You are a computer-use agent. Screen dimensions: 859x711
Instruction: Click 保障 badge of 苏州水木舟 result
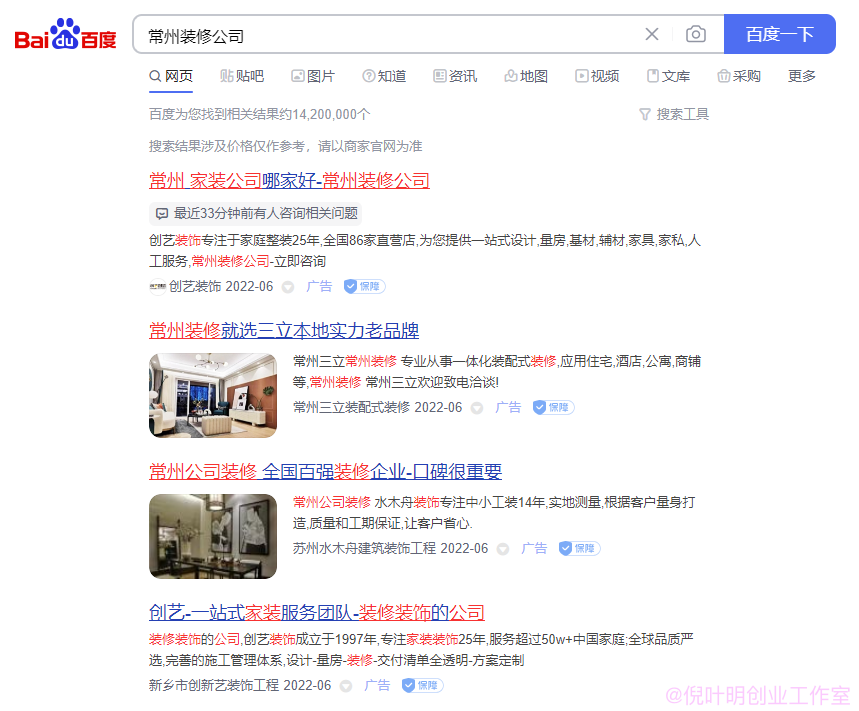point(580,548)
